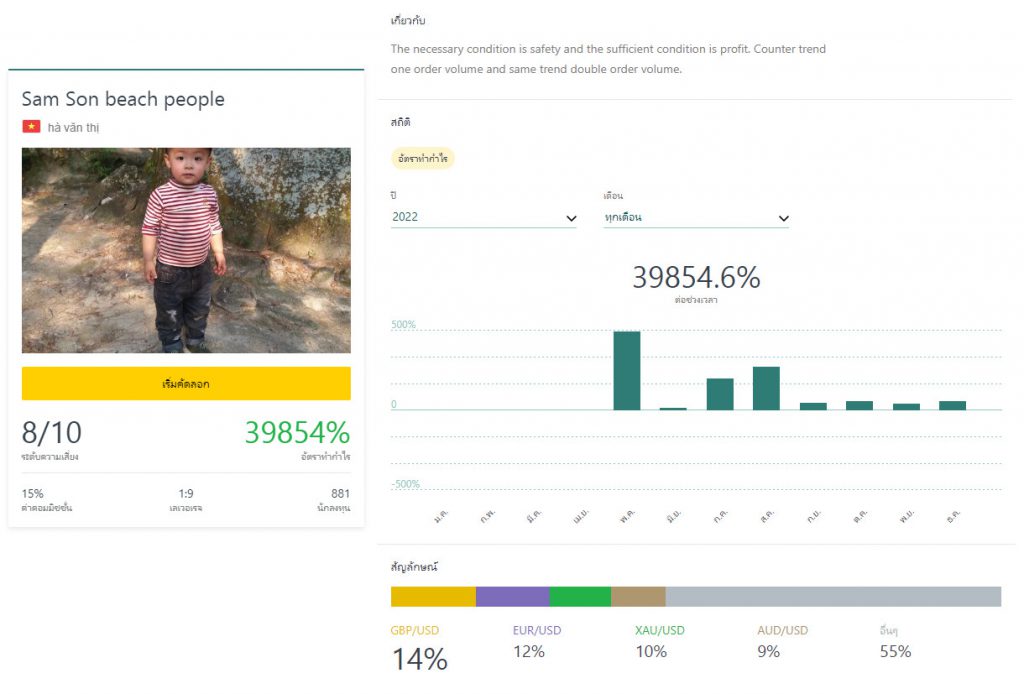Click the 8/10 risk level score
The image size is (1024, 694).
52,433
